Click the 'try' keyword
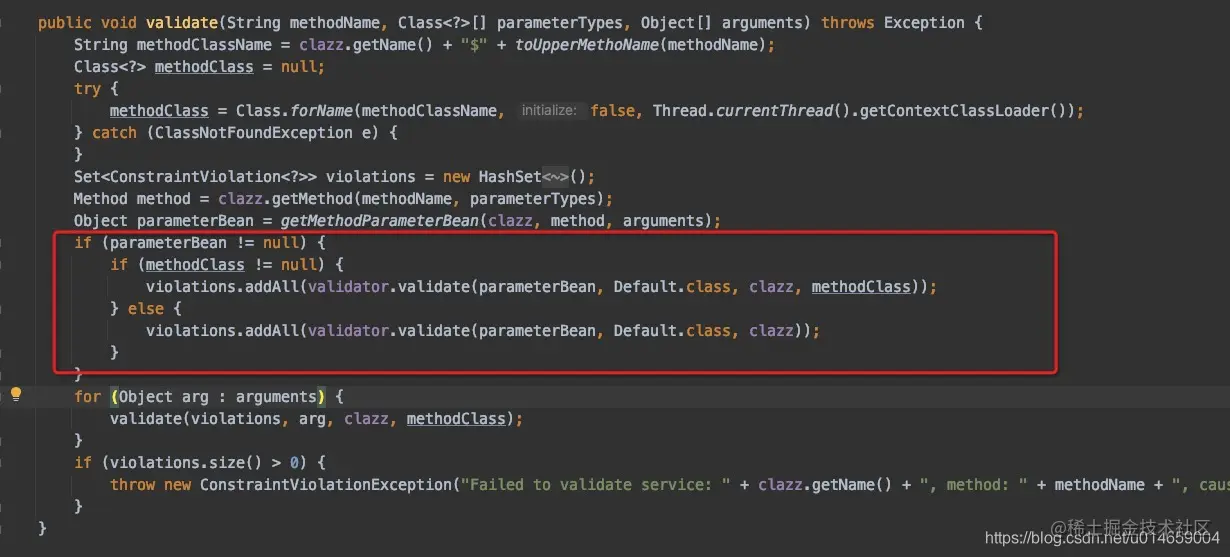1230x557 pixels. (x=87, y=89)
